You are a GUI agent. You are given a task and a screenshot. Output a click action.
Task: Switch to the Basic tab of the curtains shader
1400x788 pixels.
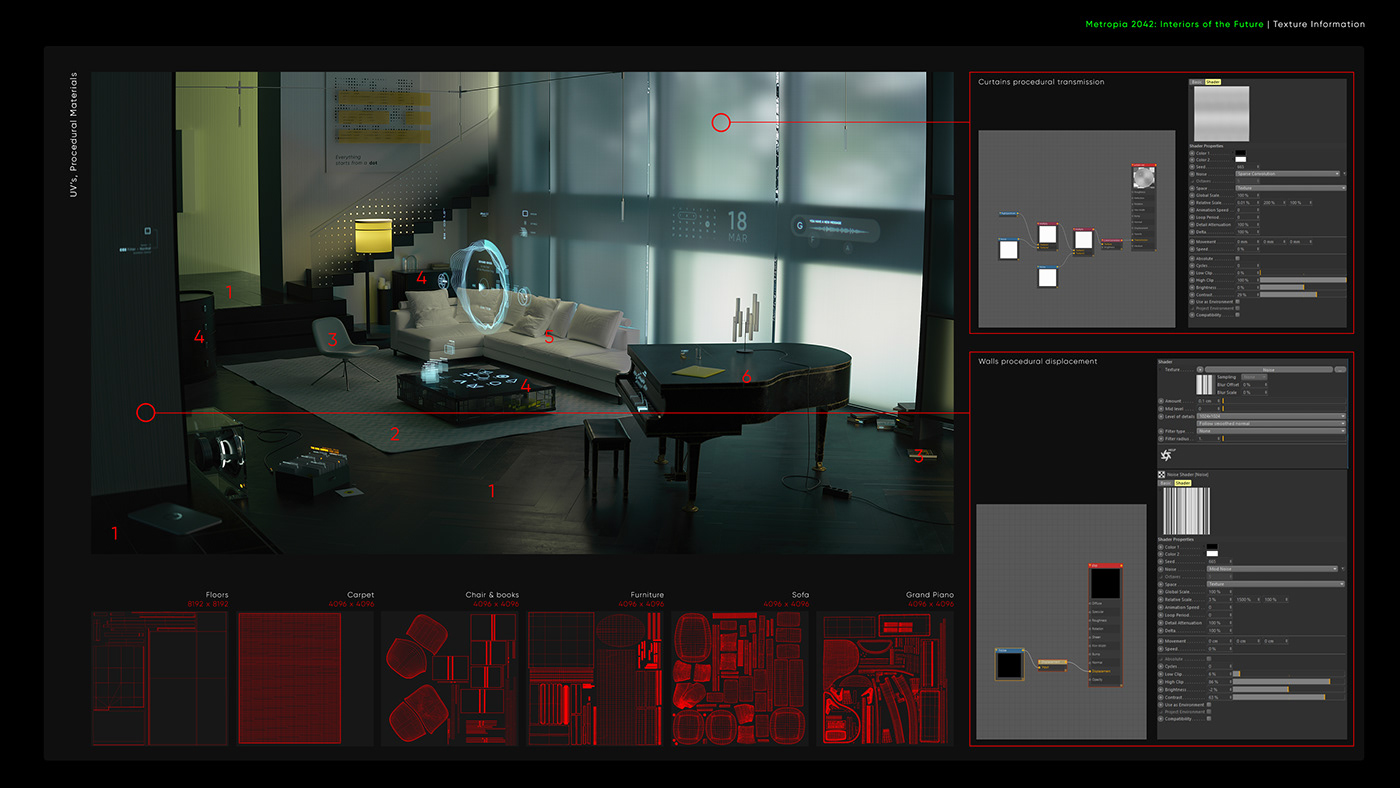(x=1197, y=81)
